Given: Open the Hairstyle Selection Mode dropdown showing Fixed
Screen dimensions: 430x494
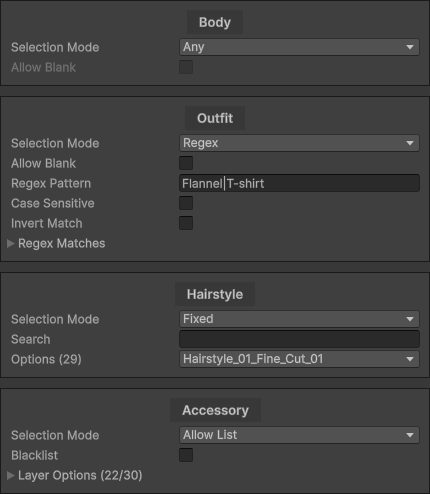Looking at the screenshot, I should pos(299,319).
